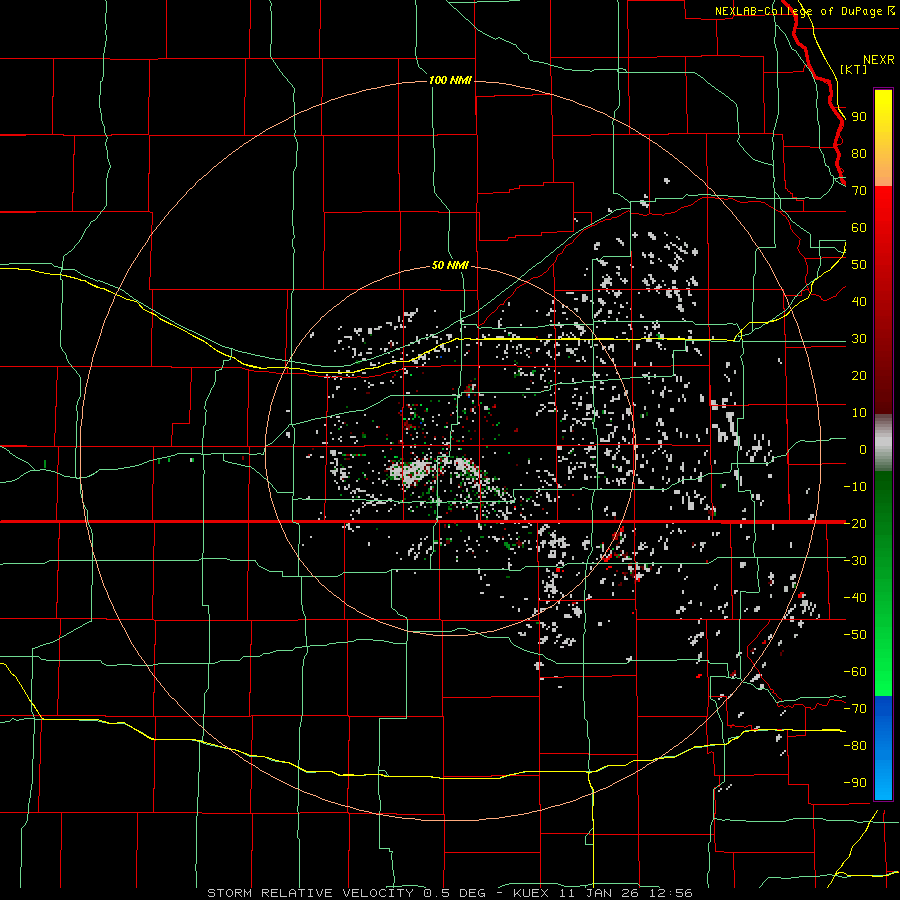Screen dimensions: 900x900
Task: Click the -80 value on velocity scale
Action: pos(855,746)
